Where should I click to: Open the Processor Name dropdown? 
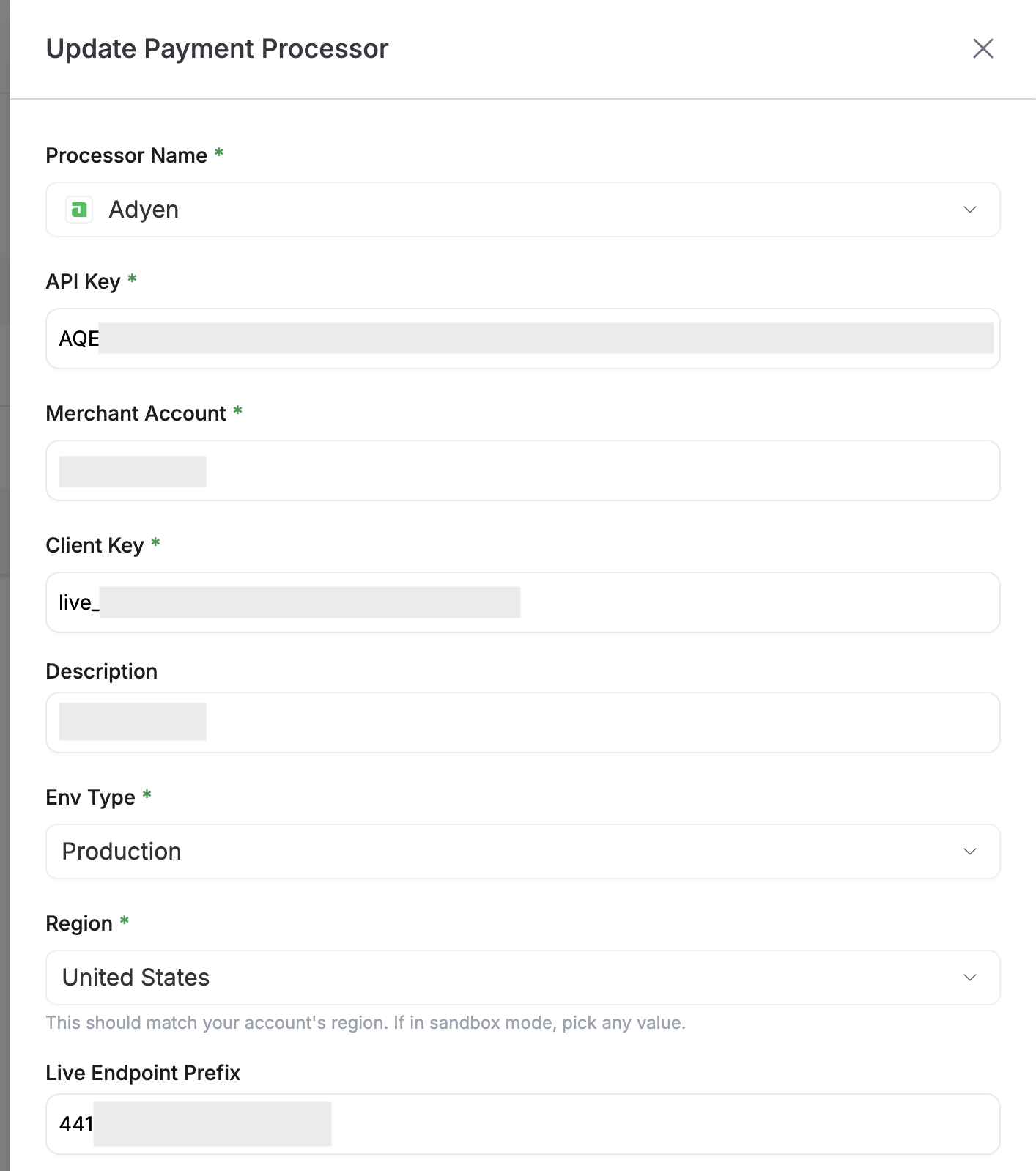click(522, 210)
